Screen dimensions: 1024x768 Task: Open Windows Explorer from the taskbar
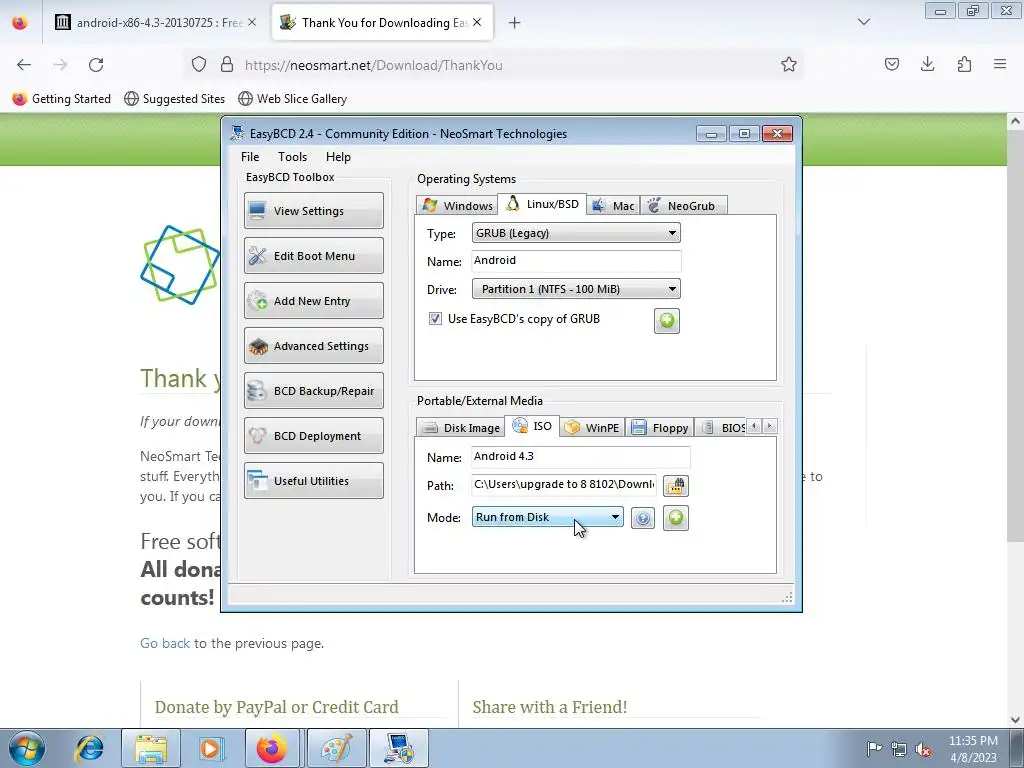point(151,749)
